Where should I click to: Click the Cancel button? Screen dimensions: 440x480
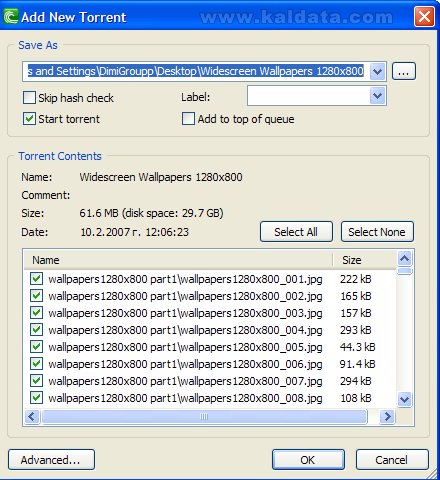pos(392,460)
